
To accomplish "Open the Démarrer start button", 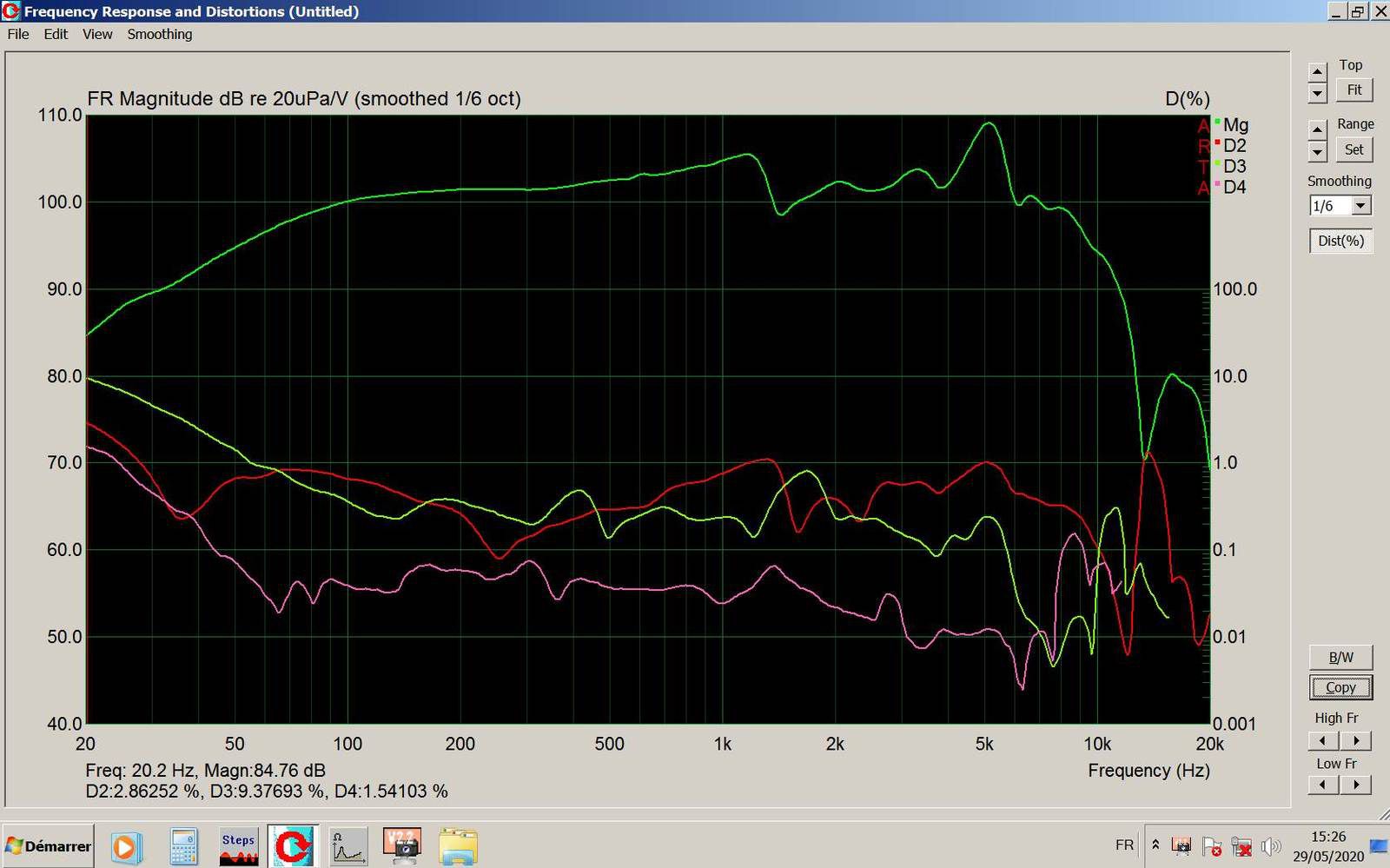I will (x=48, y=846).
